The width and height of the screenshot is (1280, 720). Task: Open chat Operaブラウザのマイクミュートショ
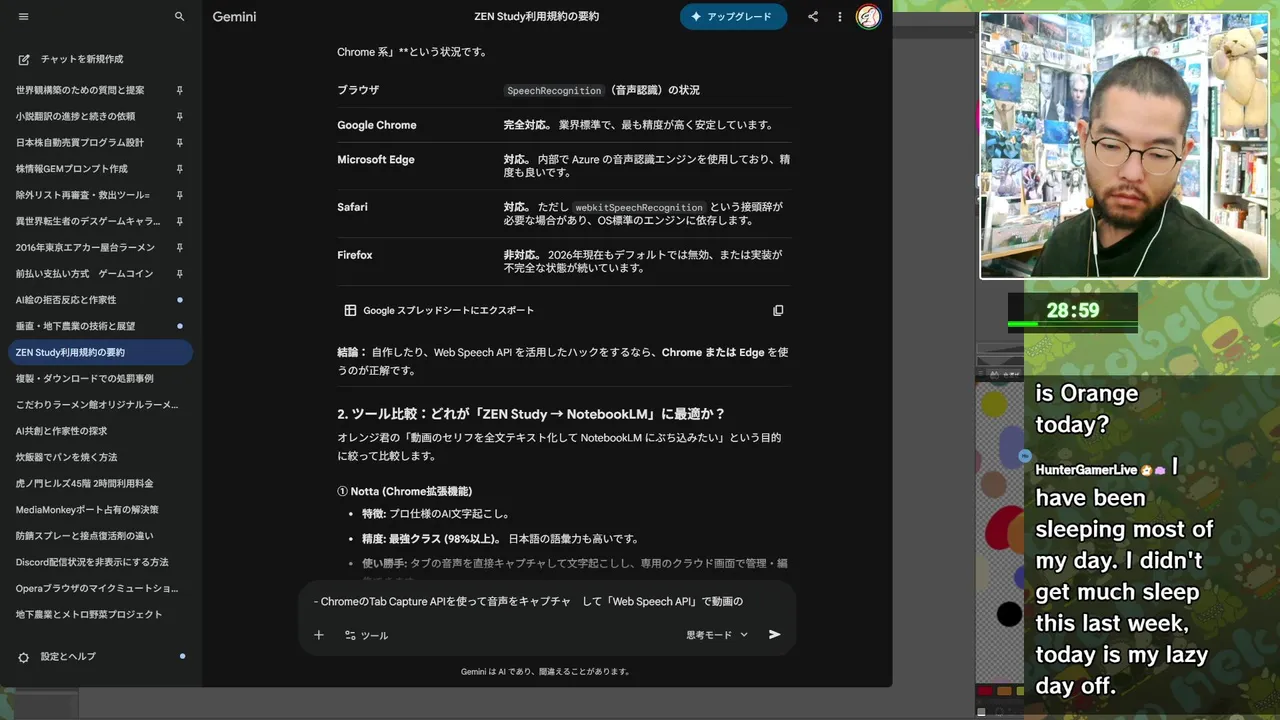(97, 588)
